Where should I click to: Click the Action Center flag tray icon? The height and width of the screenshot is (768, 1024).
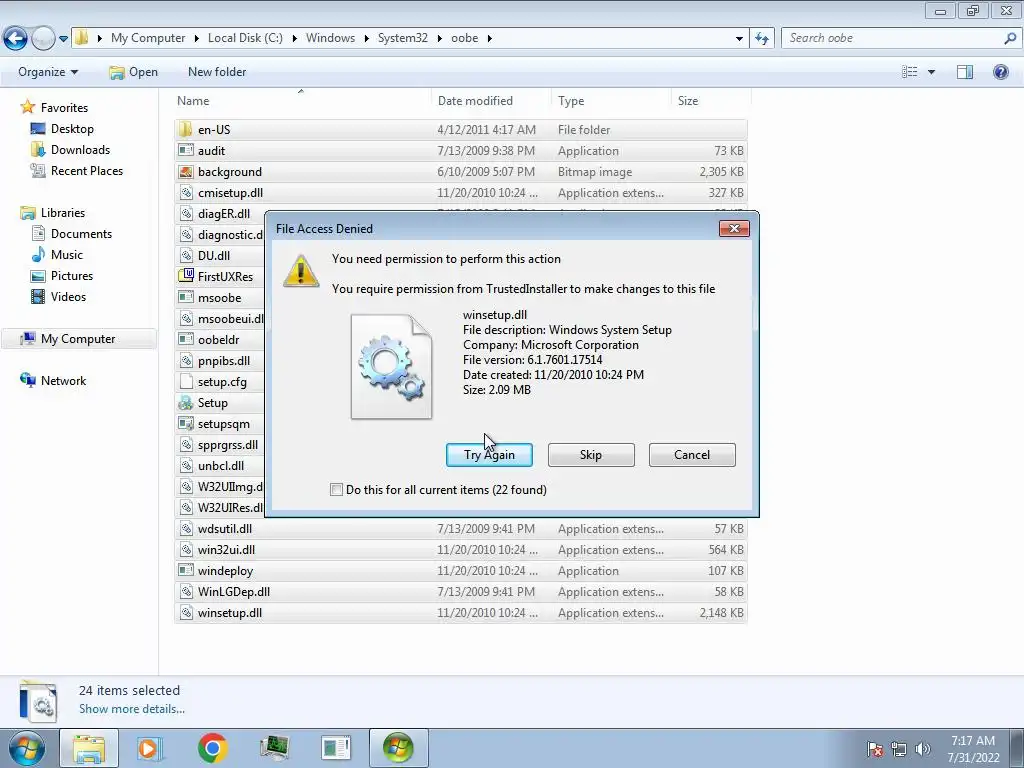pos(875,749)
